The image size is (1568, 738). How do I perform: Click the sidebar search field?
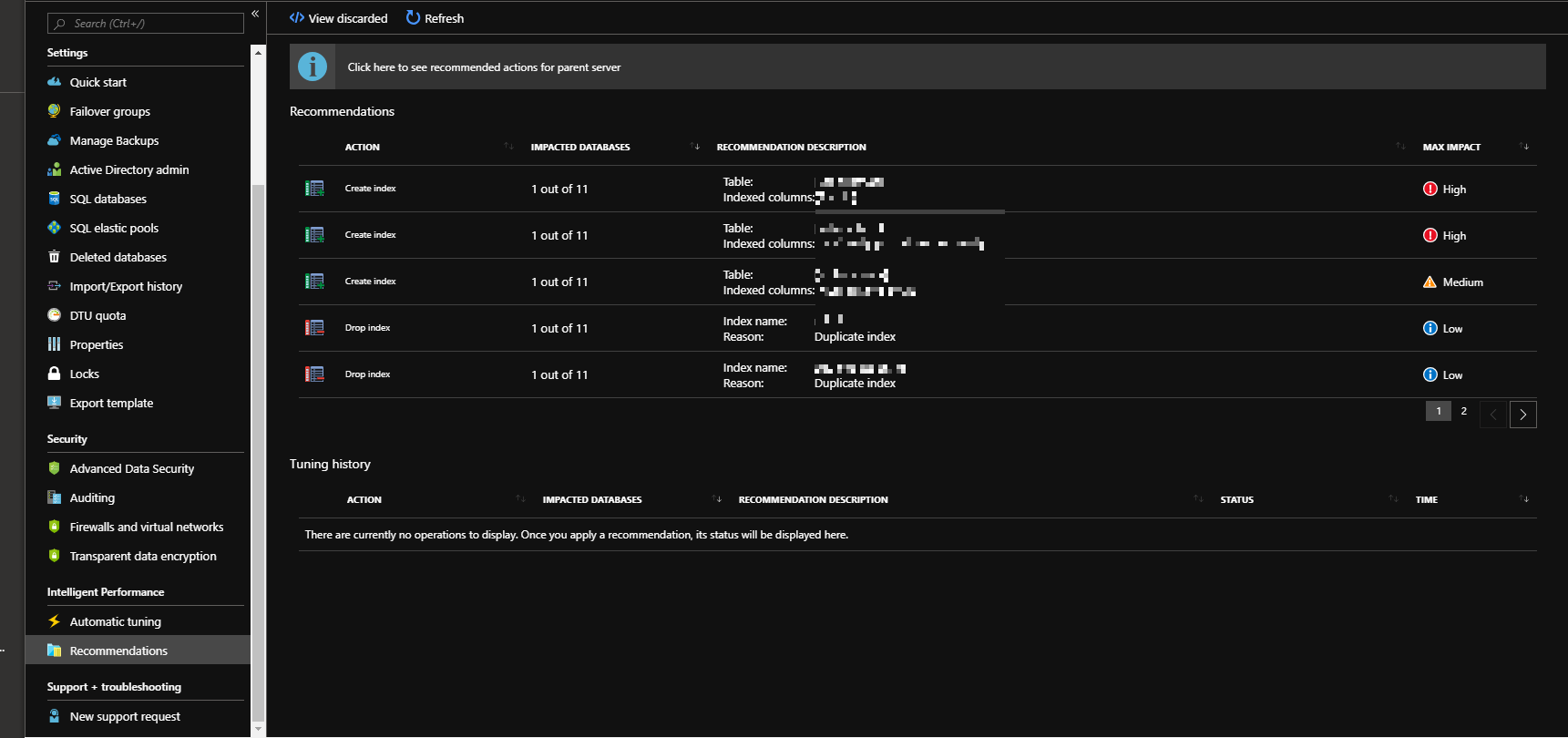tap(146, 24)
